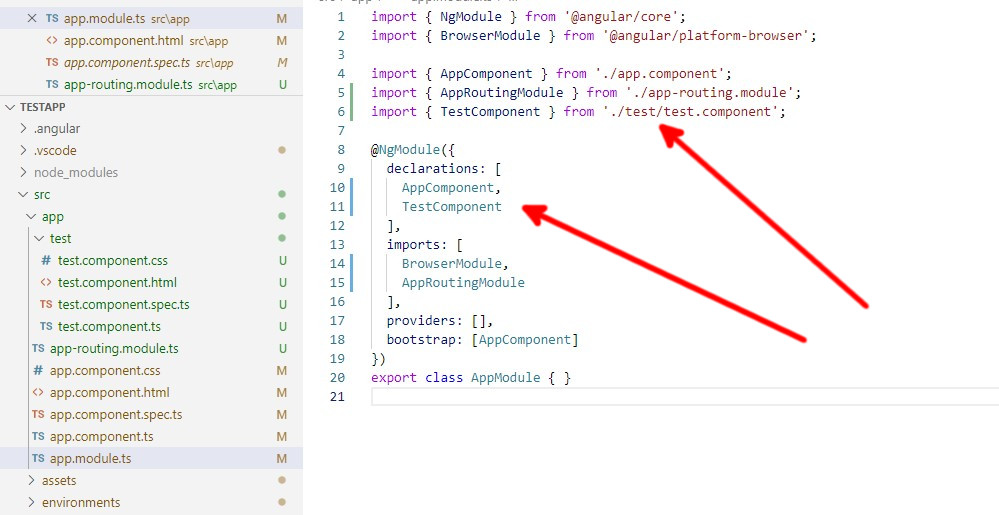Collapse the TESTAPP explorer section
Screen dimensions: 999x515
[11, 107]
